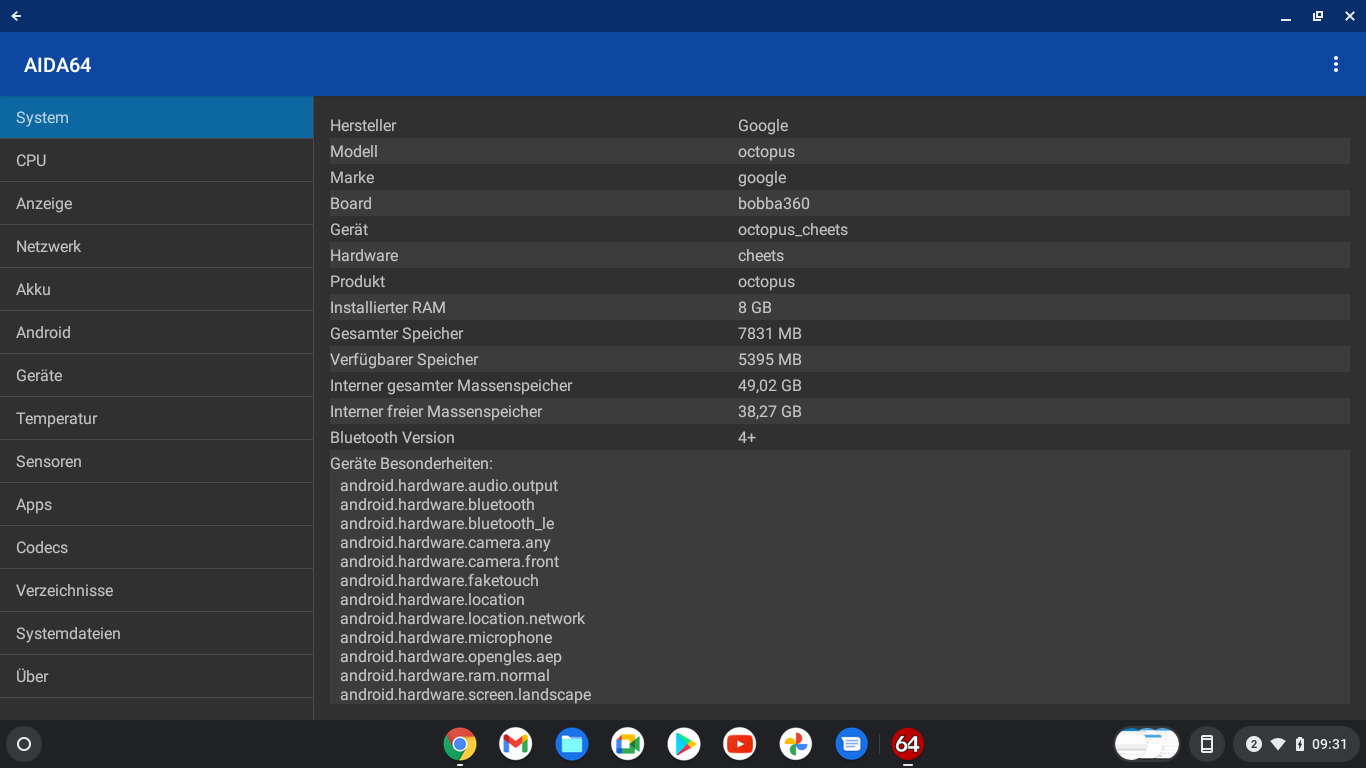The image size is (1366, 768).
Task: Select android.hardware.bluetooth_le entry
Action: (447, 523)
